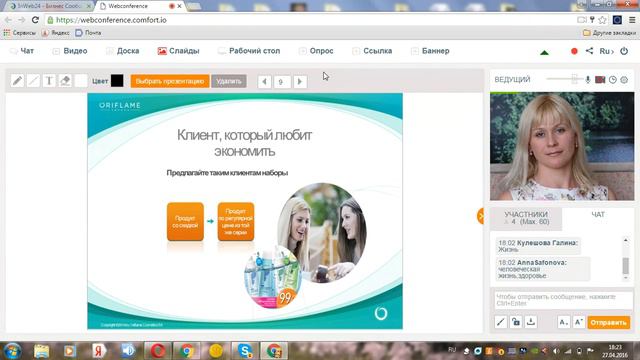Click the clock timer icon

(613, 80)
